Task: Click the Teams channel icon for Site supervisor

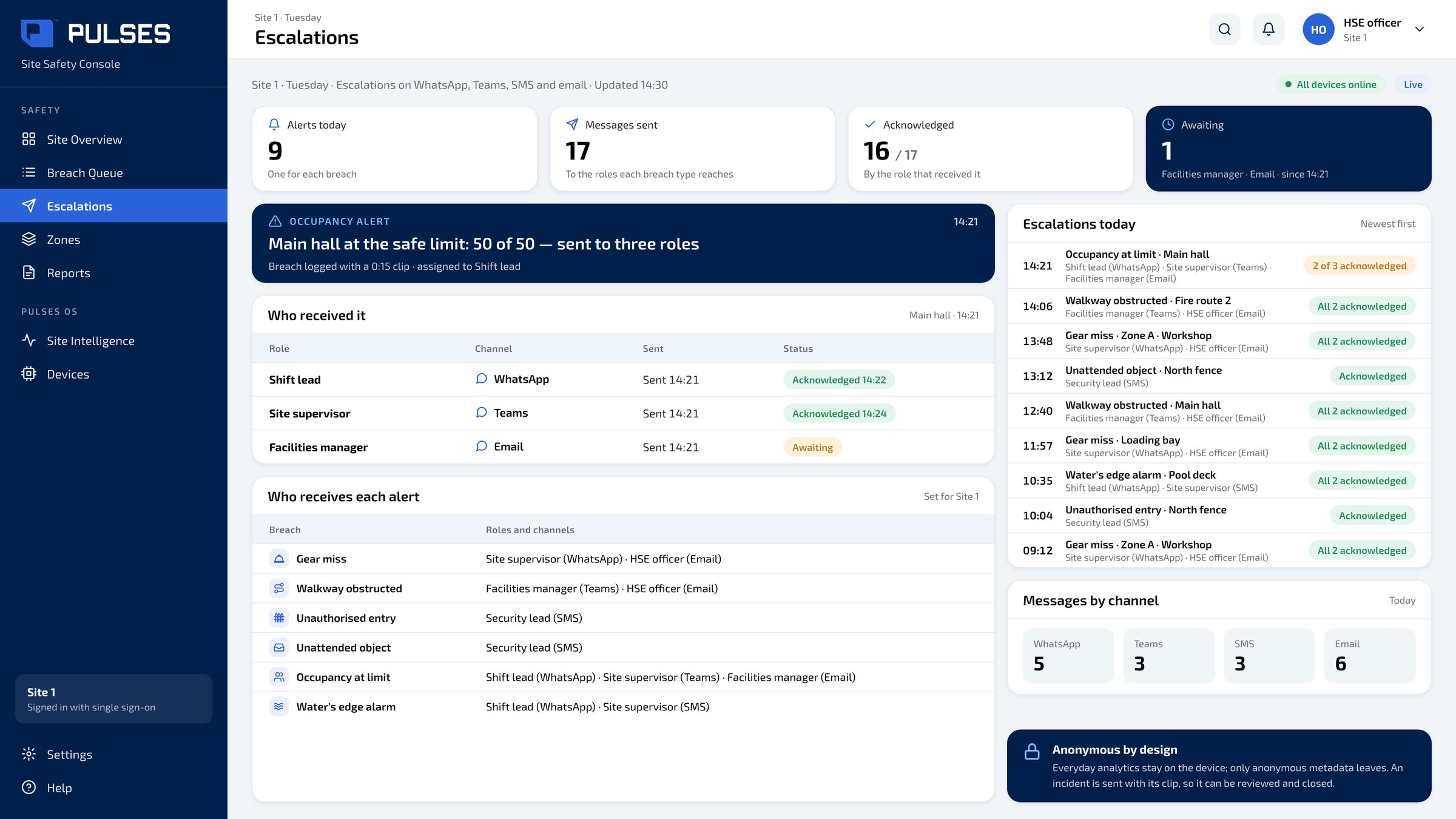Action: 481,413
